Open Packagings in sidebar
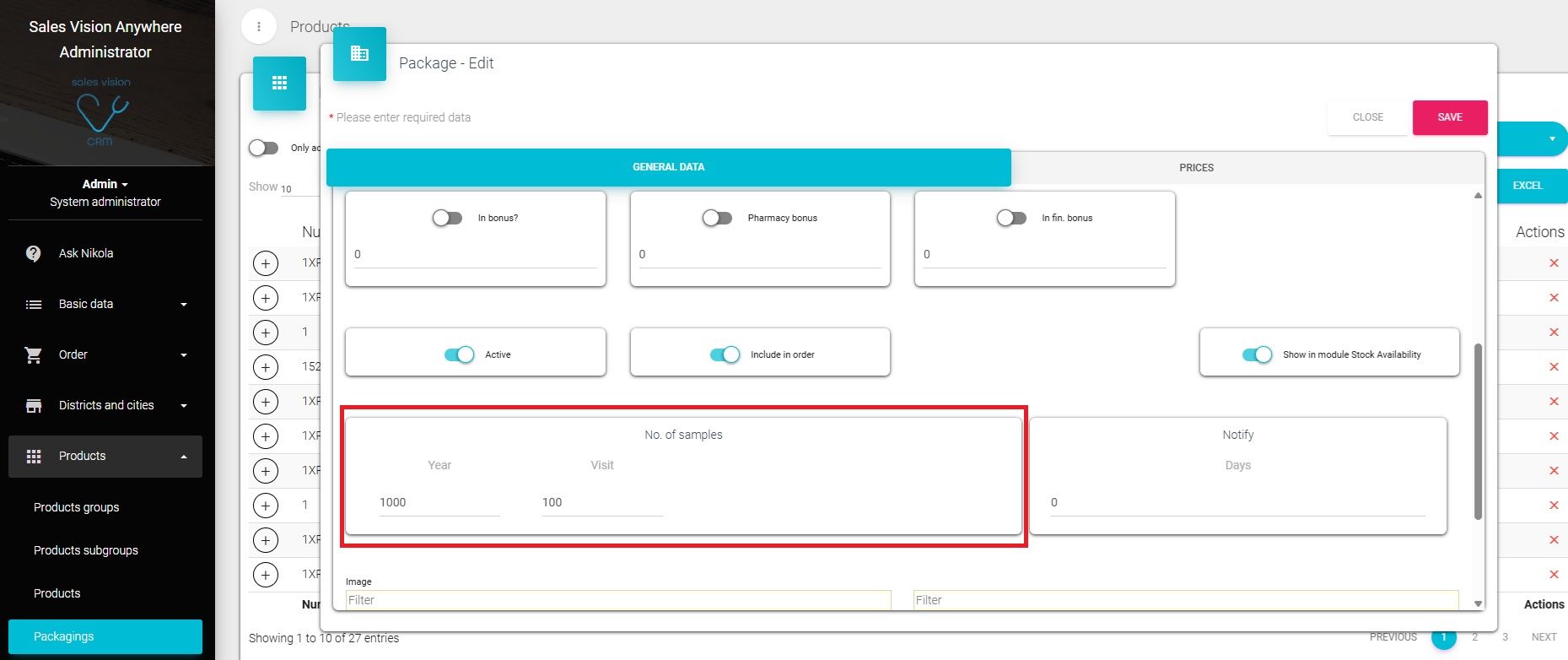This screenshot has height=660, width=1568. click(x=105, y=636)
